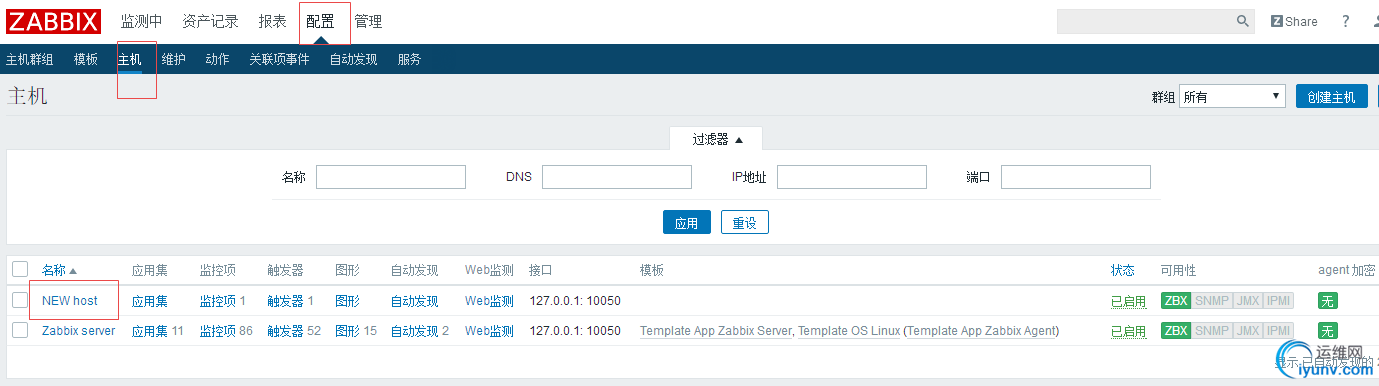Go to 模板 submenu

(x=86, y=59)
